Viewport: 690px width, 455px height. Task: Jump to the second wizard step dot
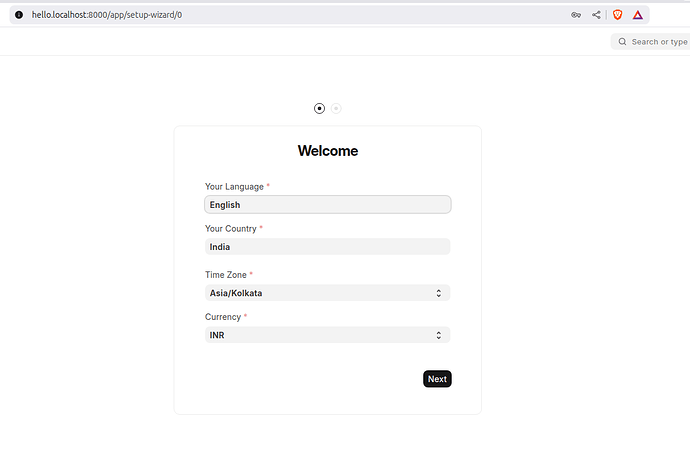(336, 108)
